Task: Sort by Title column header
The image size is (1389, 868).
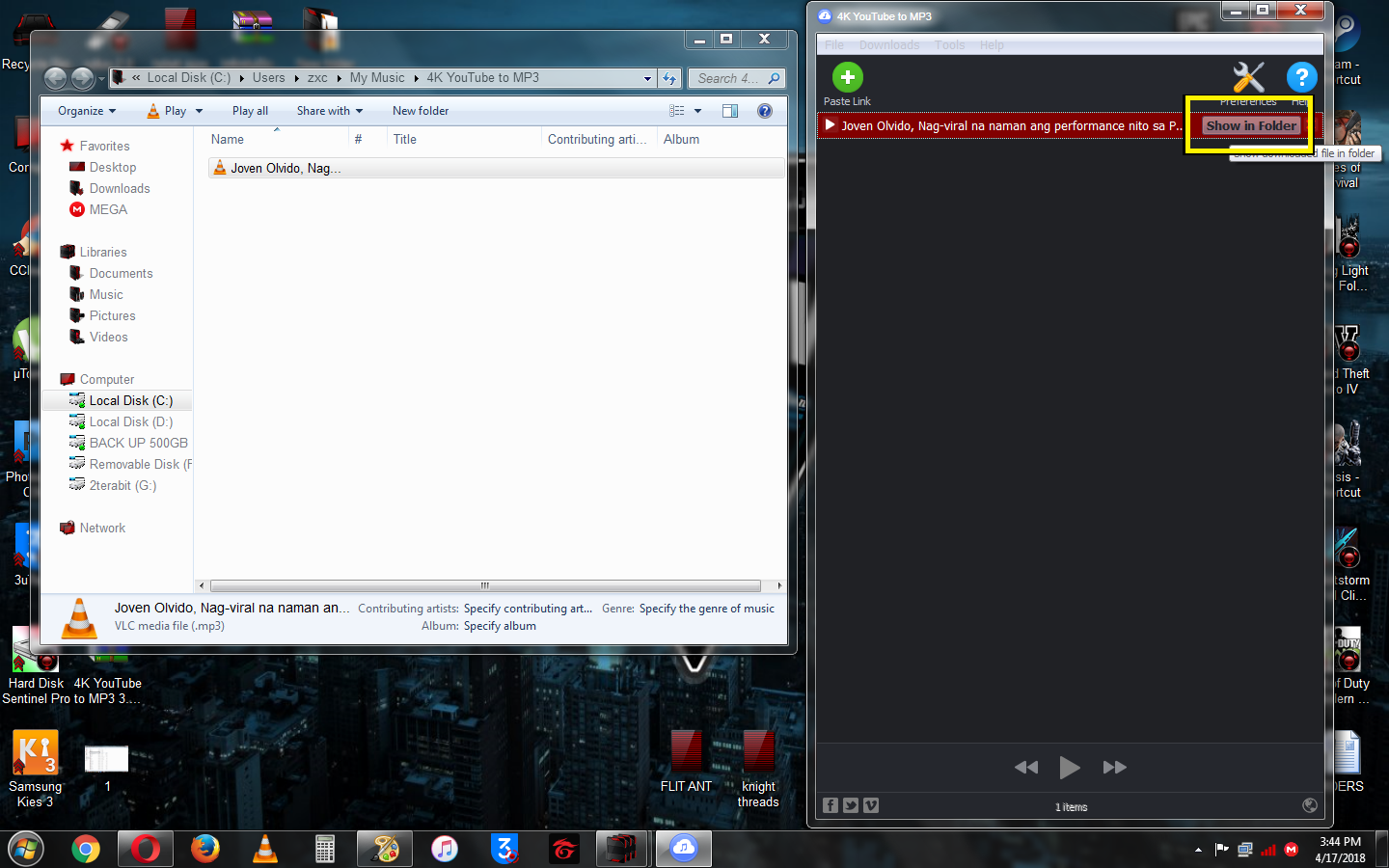Action: click(464, 139)
